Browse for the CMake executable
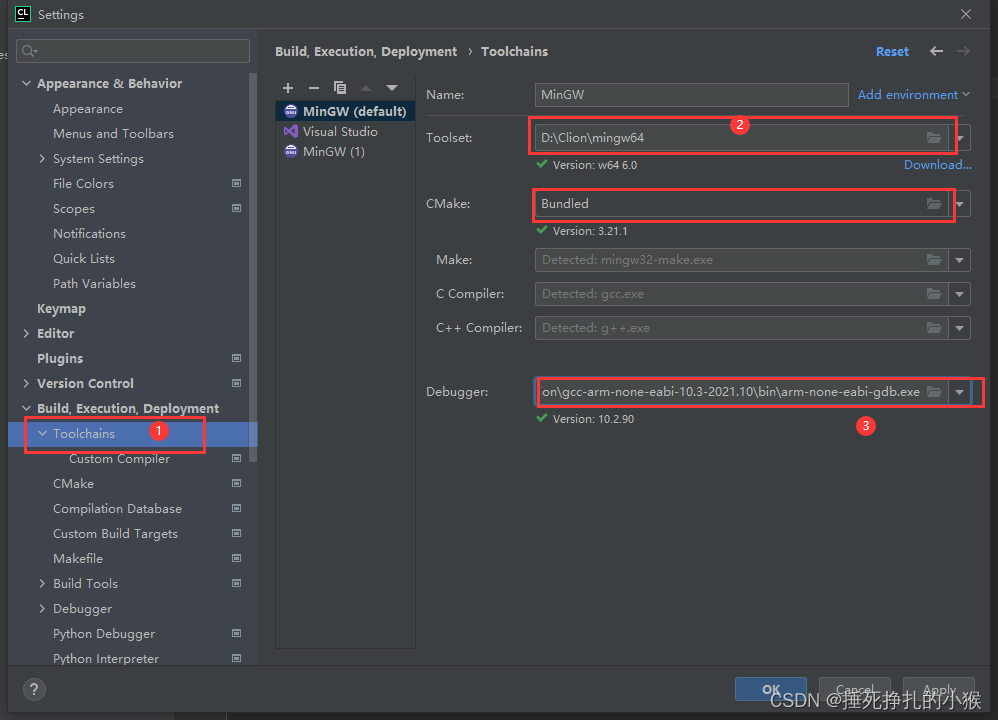This screenshot has width=998, height=720. pyautogui.click(x=934, y=204)
